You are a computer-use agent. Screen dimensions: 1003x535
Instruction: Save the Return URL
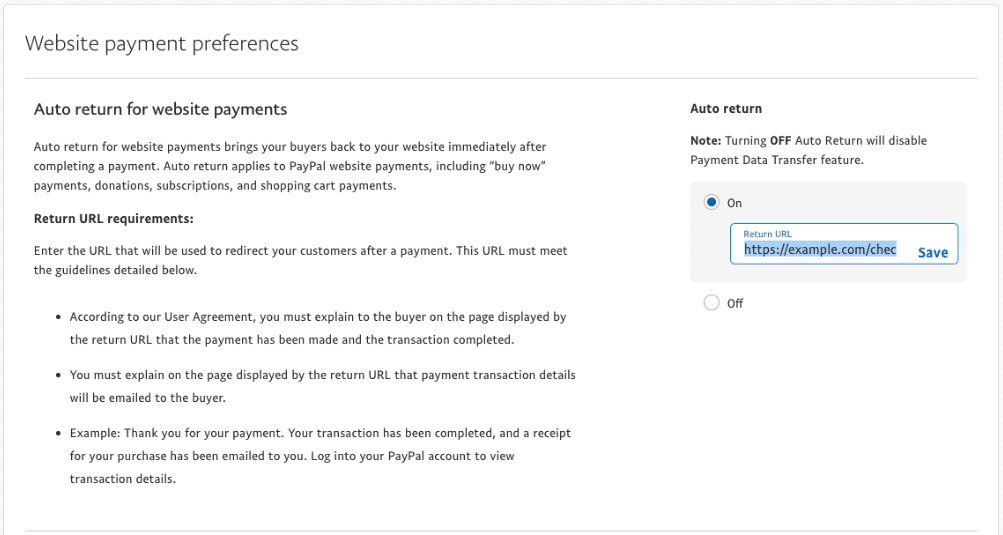tap(932, 253)
